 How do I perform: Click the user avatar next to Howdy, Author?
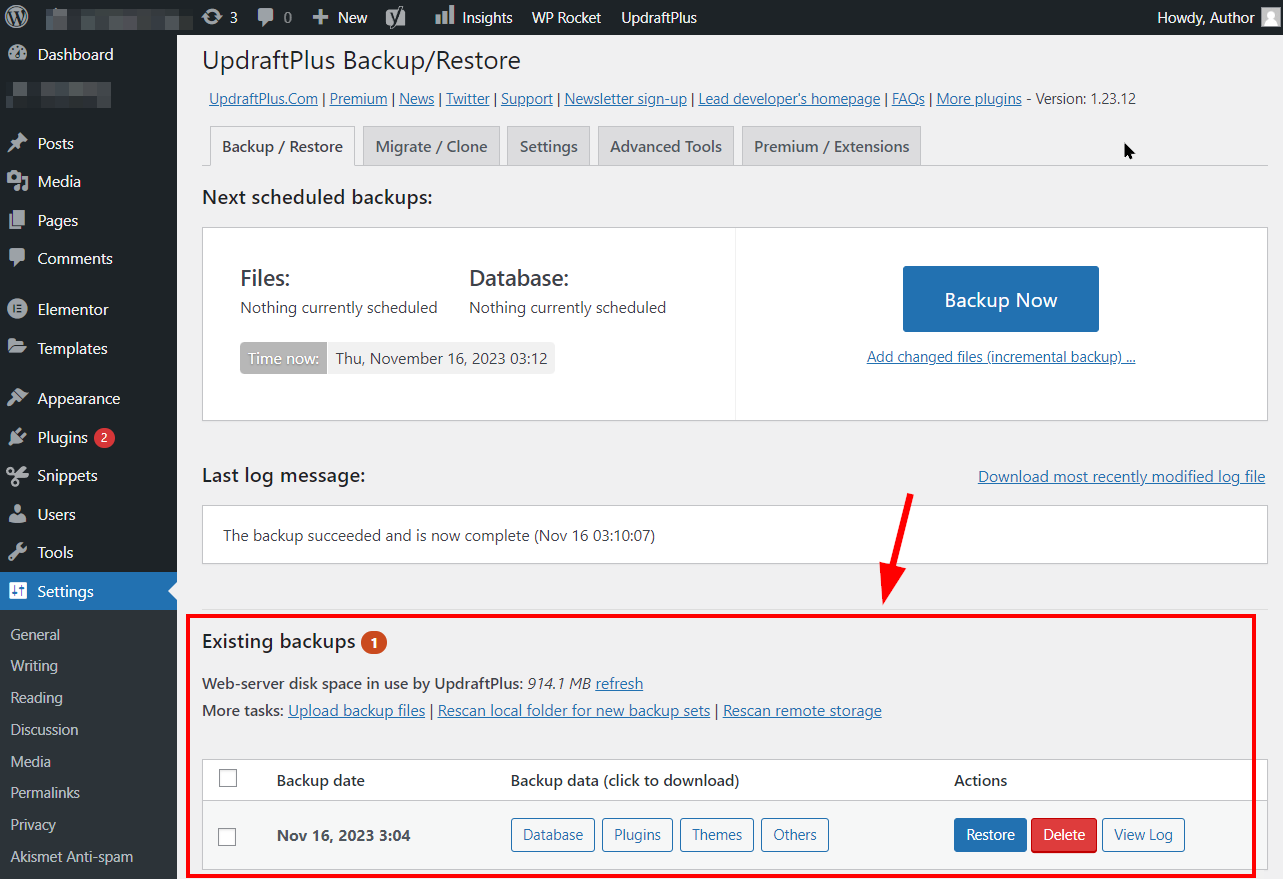click(1269, 17)
